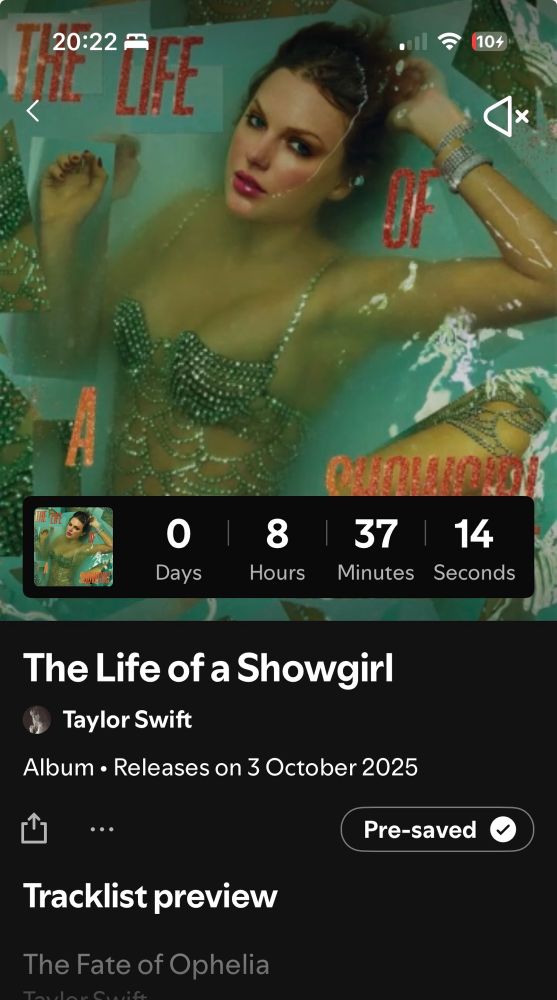This screenshot has height=1000, width=557.
Task: Tap the Hours countdown counter showing 8
Action: (x=277, y=548)
